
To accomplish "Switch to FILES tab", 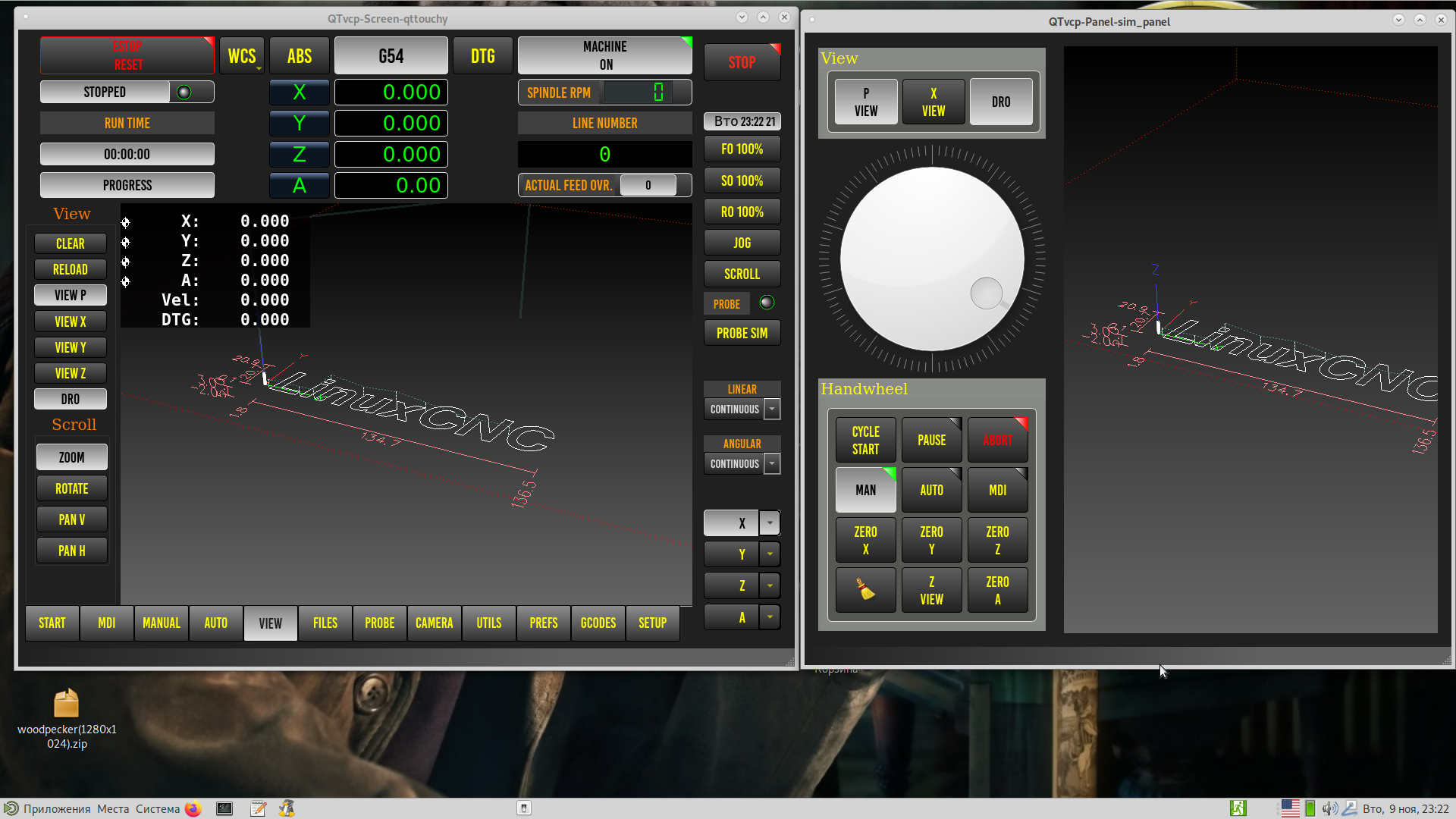I will click(x=325, y=623).
